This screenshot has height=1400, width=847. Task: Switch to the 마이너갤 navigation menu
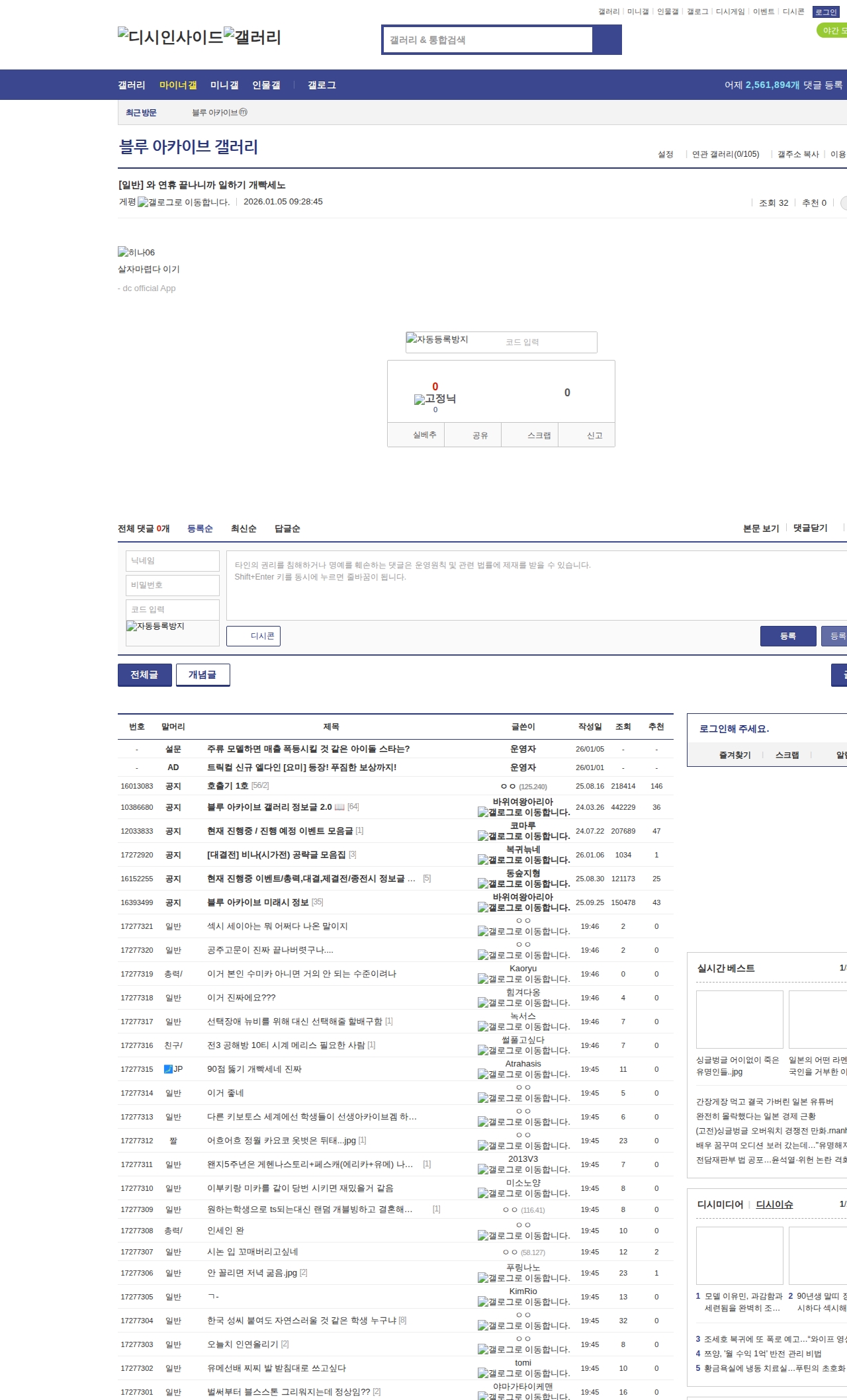tap(178, 85)
